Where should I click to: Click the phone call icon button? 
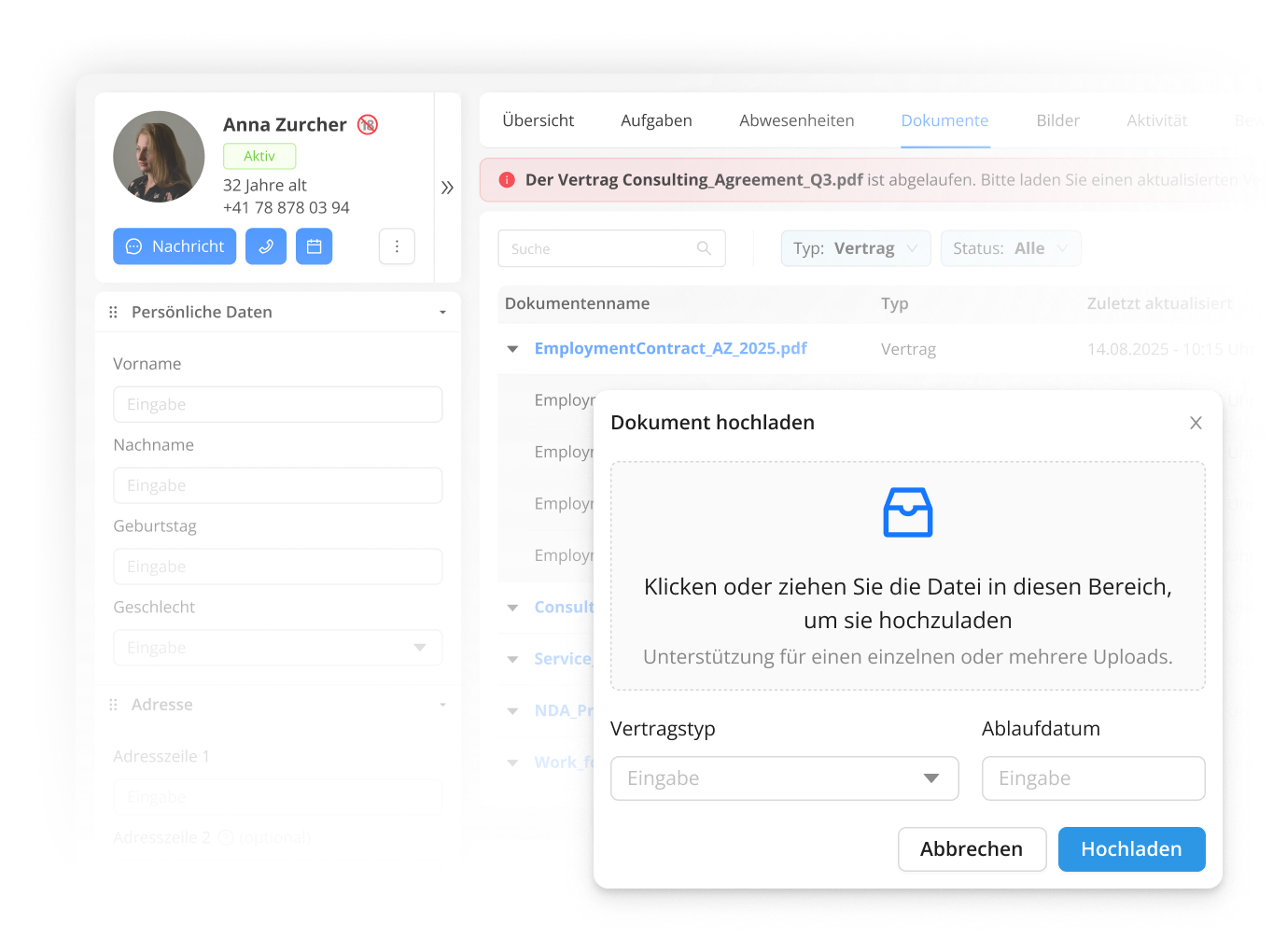266,246
